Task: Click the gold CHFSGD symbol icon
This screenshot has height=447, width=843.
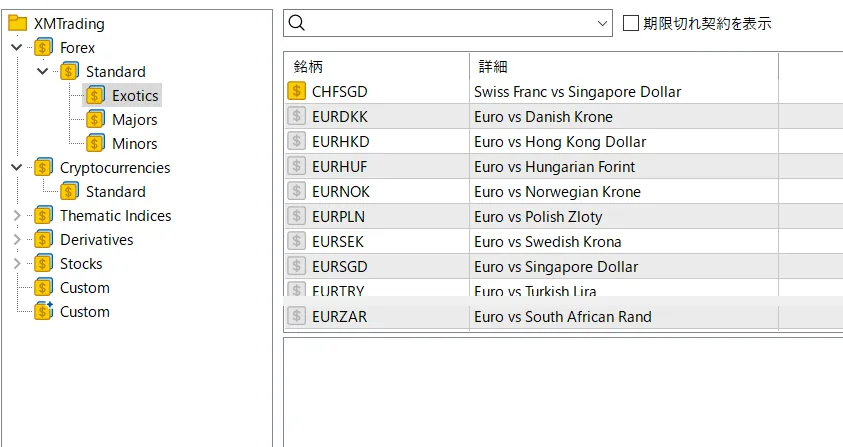Action: point(296,91)
